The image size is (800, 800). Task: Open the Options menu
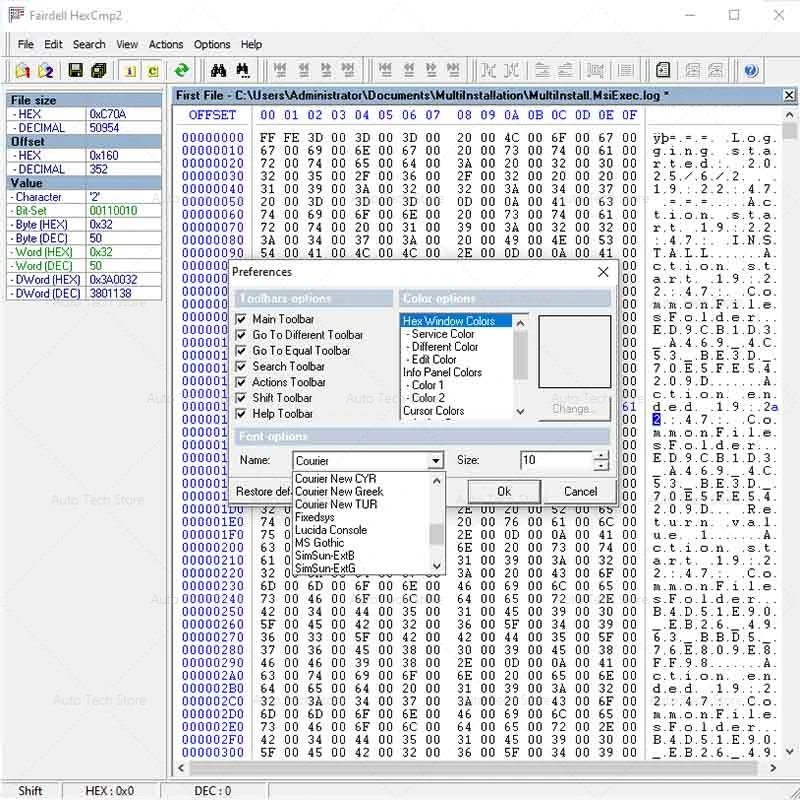click(212, 44)
